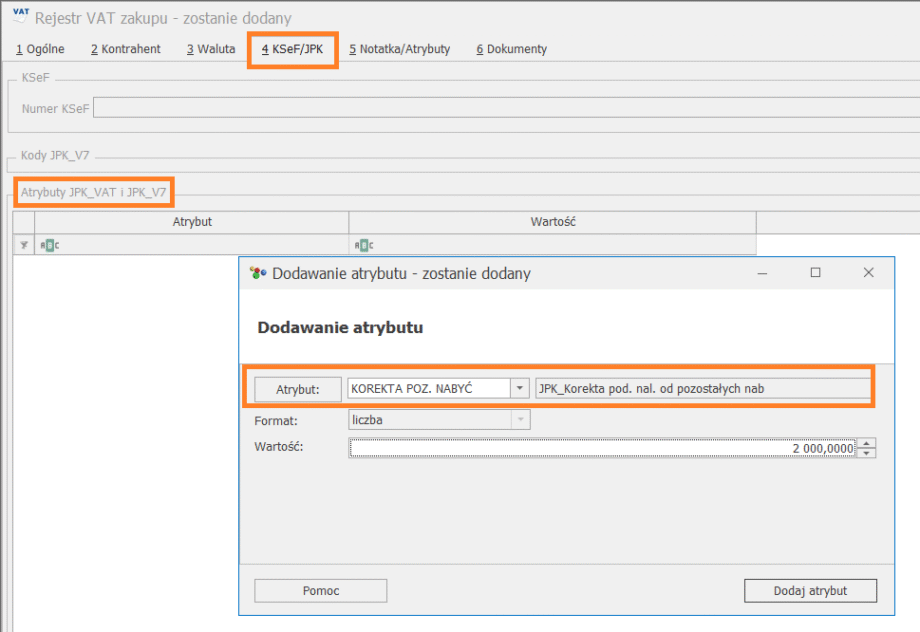Select the Dokumenty tab

click(511, 49)
